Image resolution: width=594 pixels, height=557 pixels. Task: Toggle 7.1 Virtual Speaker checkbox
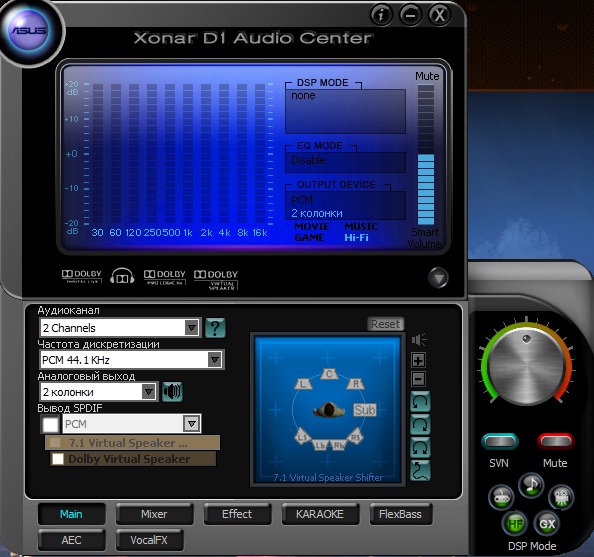[55, 443]
